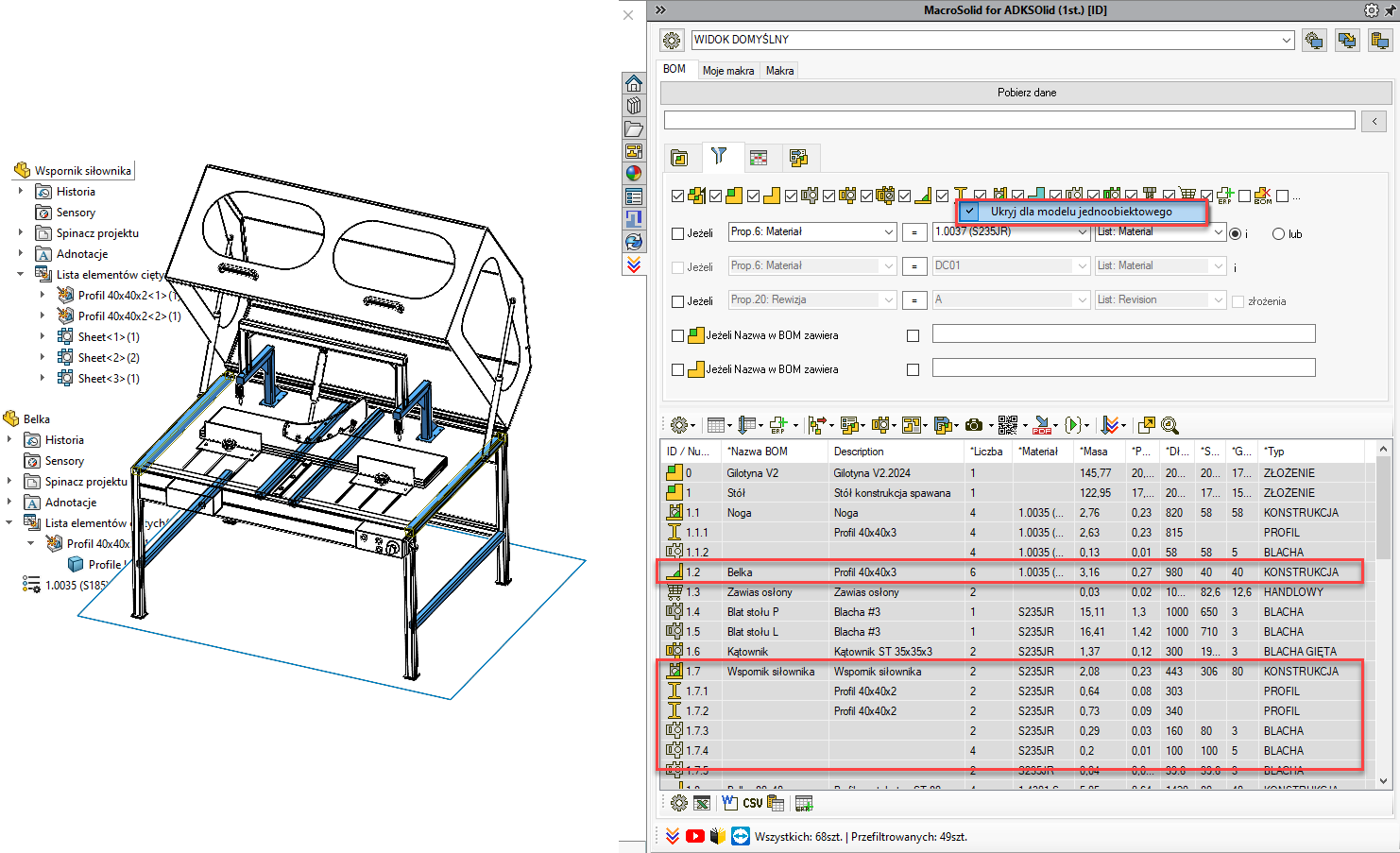Toggle the first filter-type checkbox in icon row
Screen dimensions: 1400x853
point(677,196)
